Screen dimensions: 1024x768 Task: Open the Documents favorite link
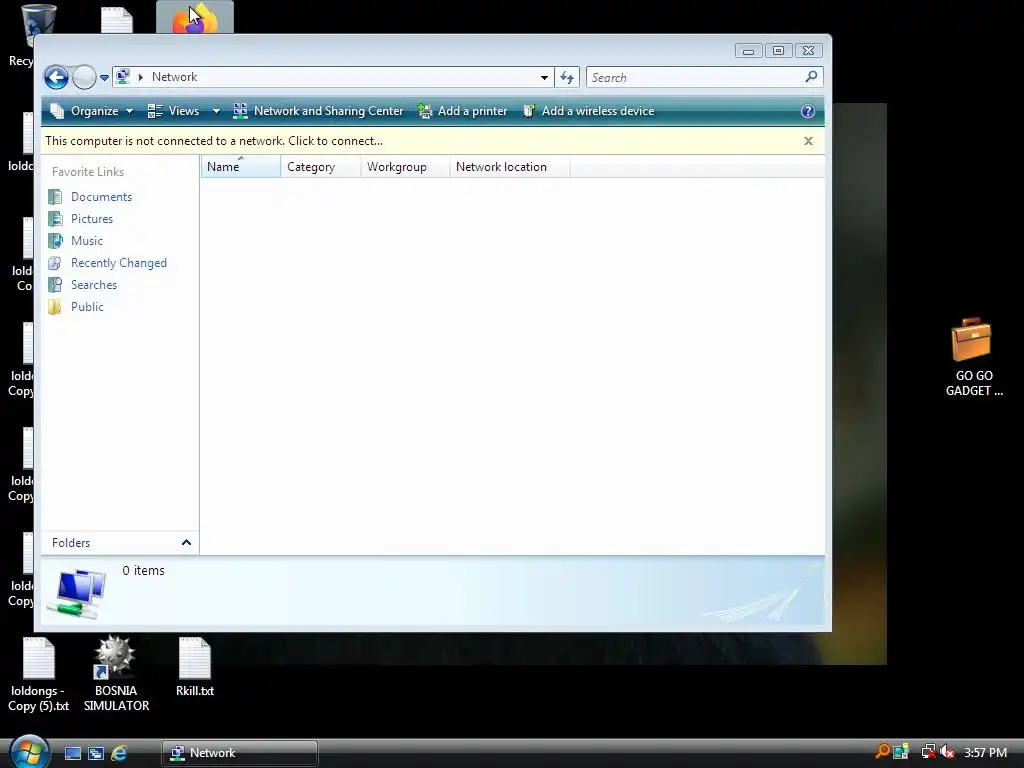click(101, 197)
